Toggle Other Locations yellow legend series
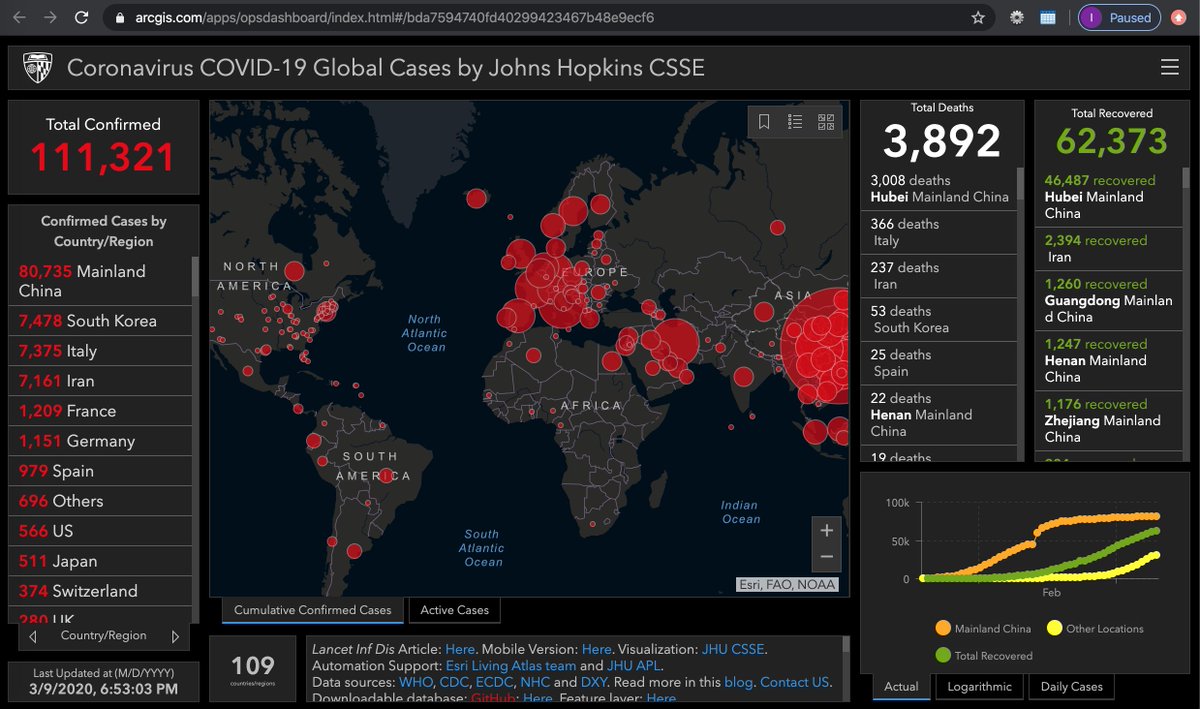 point(1094,629)
